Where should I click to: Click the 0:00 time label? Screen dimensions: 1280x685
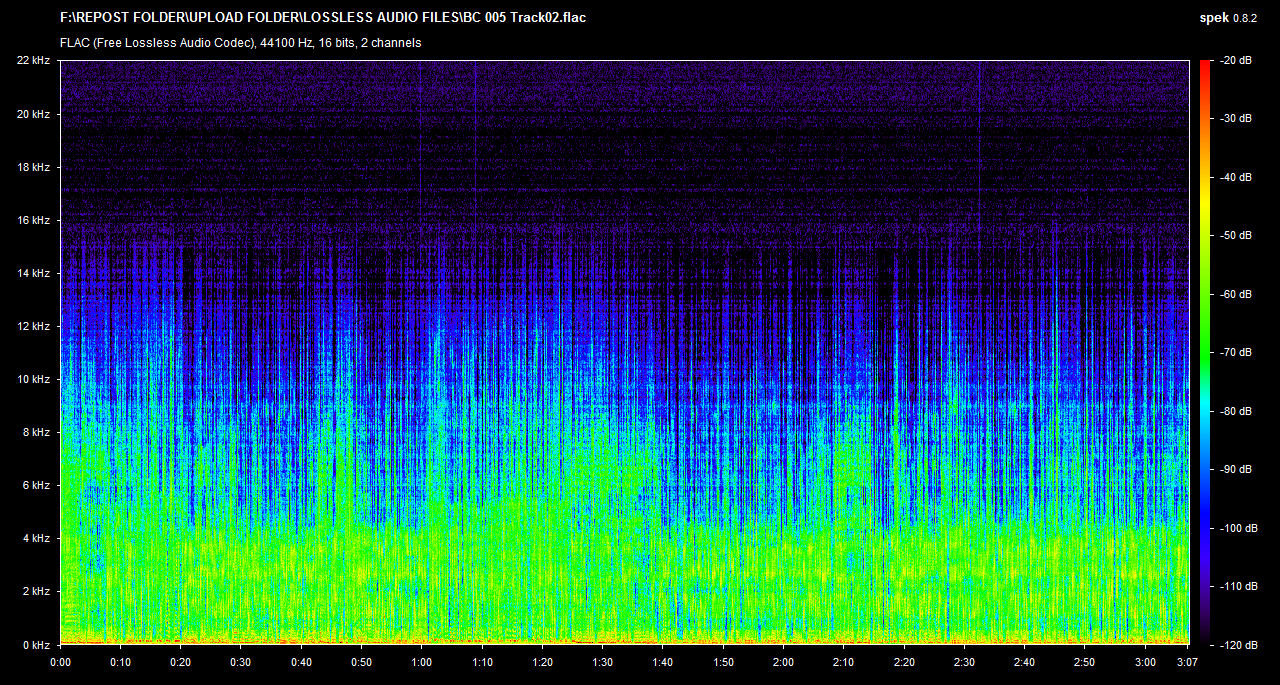point(60,662)
